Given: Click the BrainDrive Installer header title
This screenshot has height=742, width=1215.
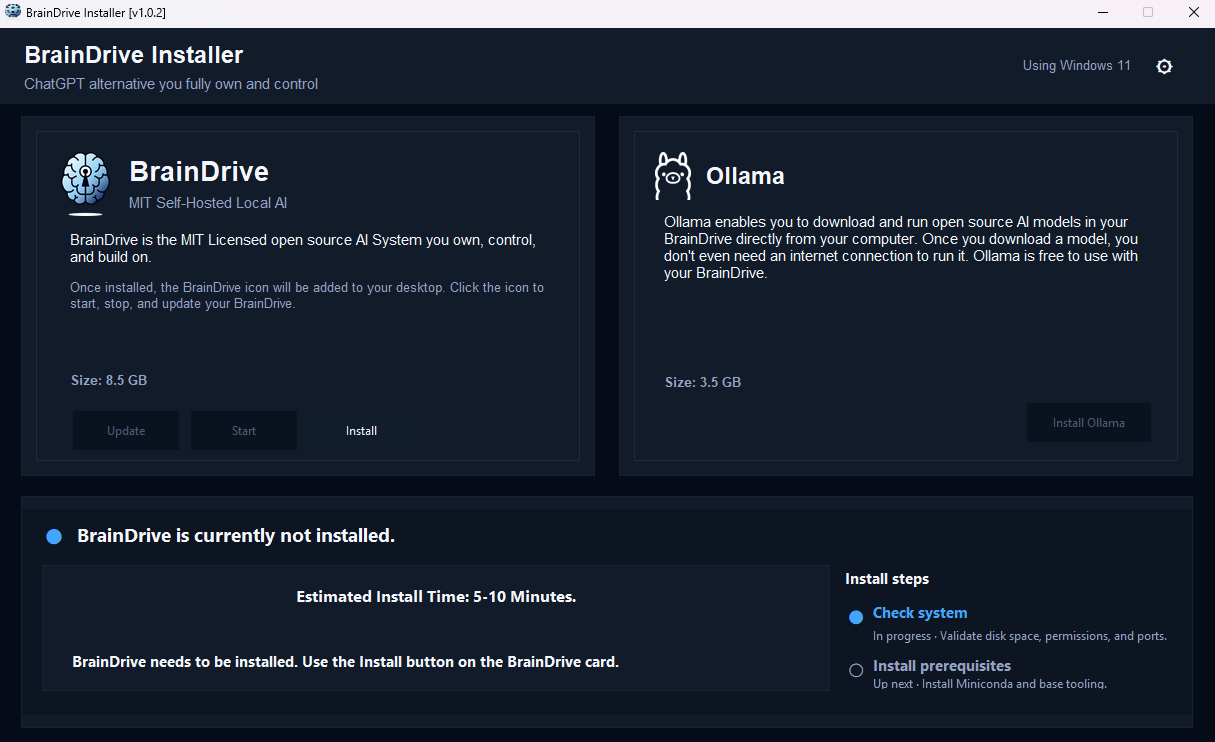Looking at the screenshot, I should point(134,55).
